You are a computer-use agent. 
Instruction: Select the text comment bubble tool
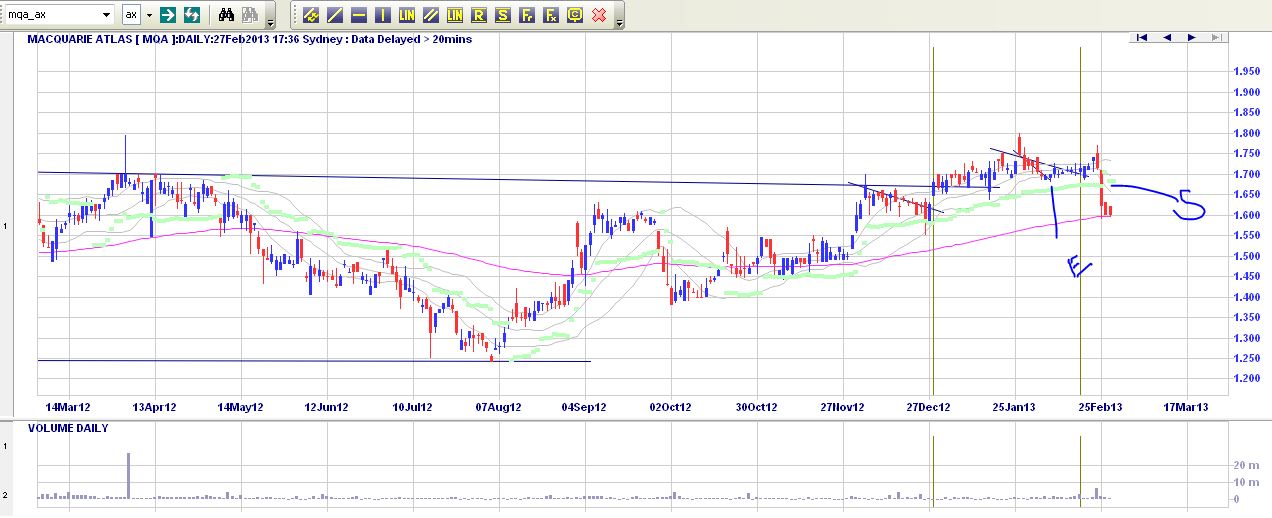[574, 15]
